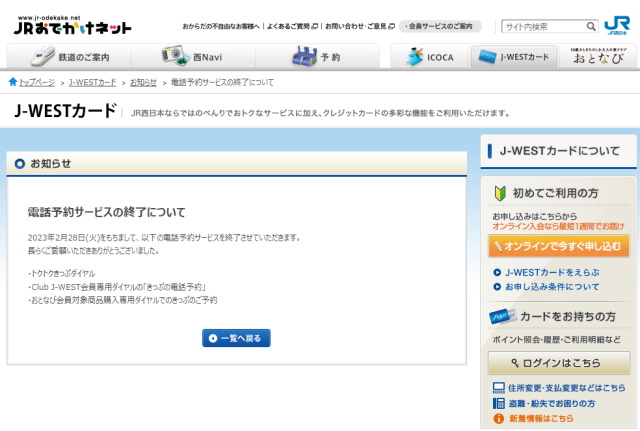
Task: Click the orange info icon beside 新着情報
Action: 499,418
